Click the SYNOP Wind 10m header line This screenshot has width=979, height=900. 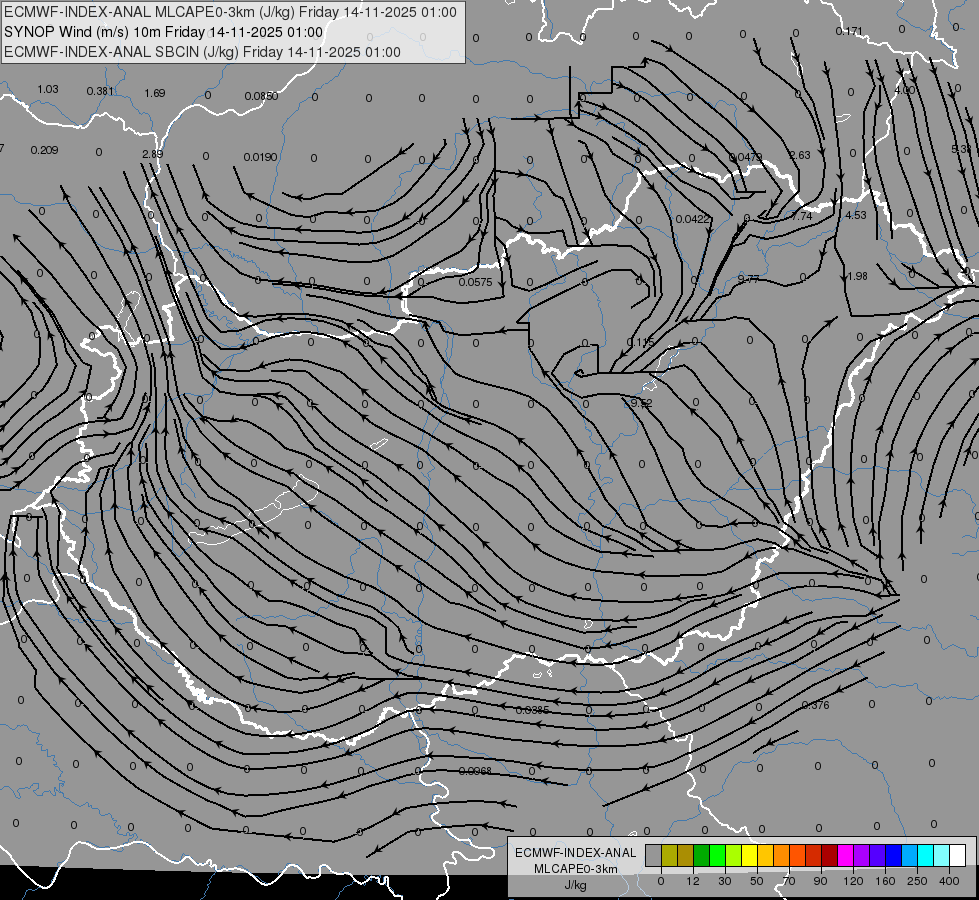[x=164, y=32]
